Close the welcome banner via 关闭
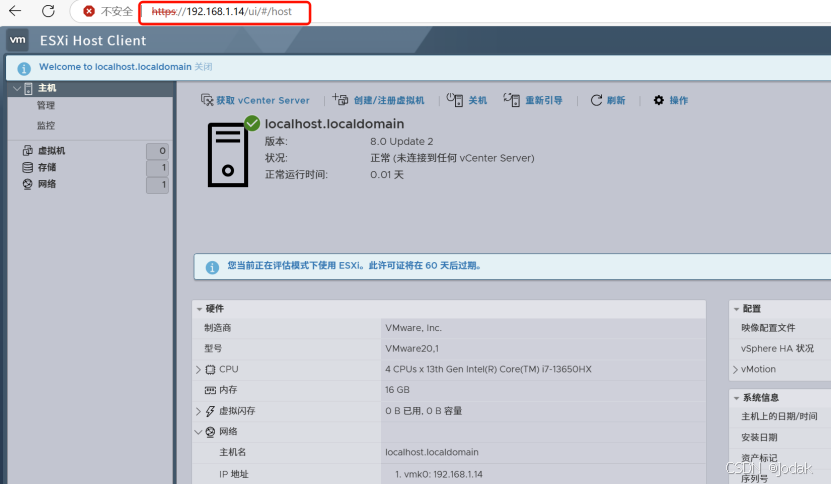Screen dimensions: 831x484 [203, 67]
